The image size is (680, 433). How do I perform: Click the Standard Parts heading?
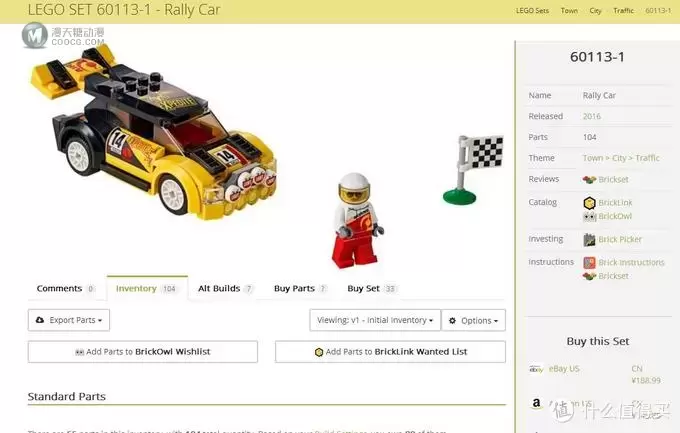pyautogui.click(x=67, y=397)
